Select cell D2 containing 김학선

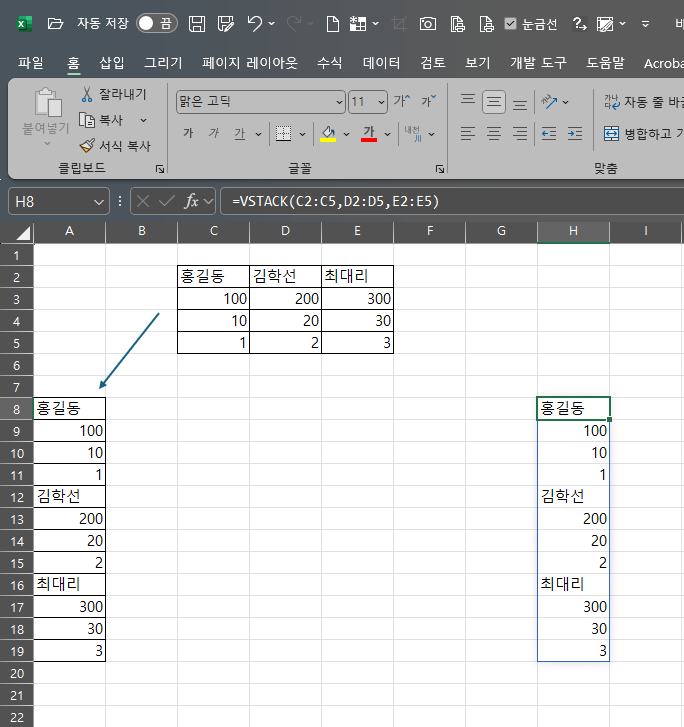coord(285,276)
